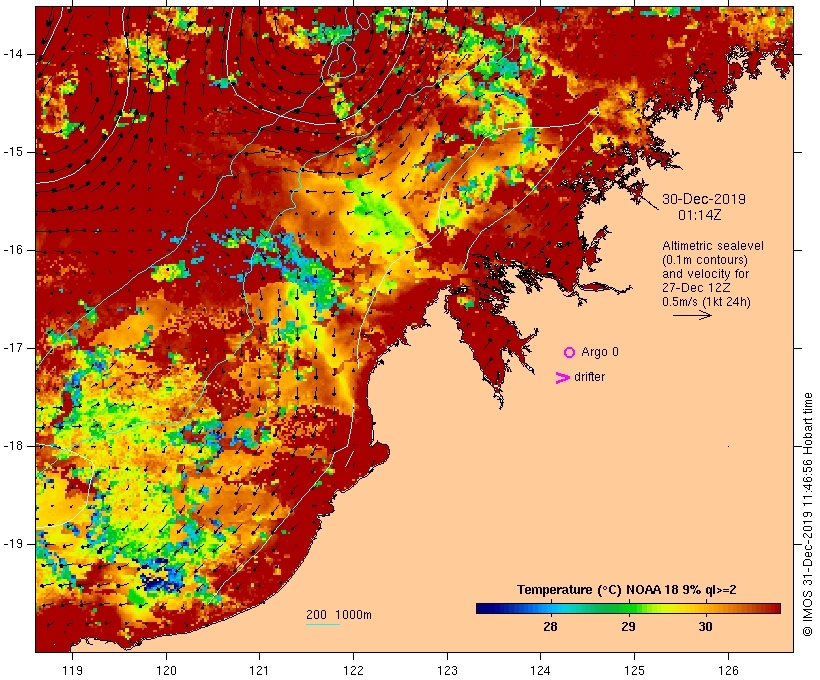Click latitude label -15
Viewport: 820px width, 680px height.
point(13,152)
